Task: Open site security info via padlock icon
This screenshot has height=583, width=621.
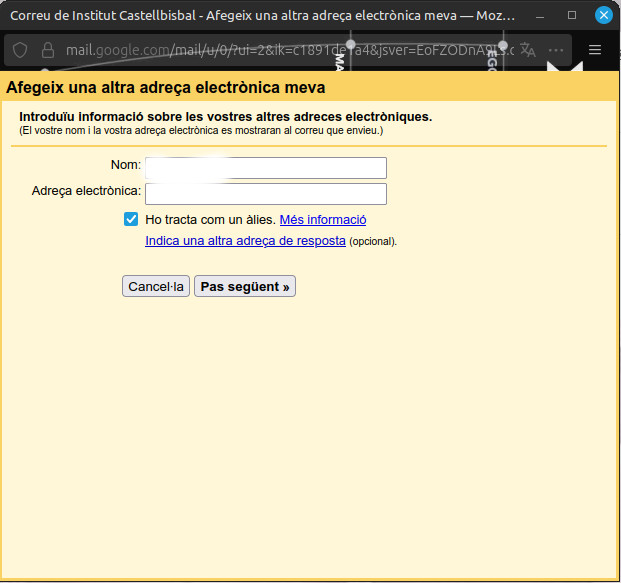Action: pos(46,50)
